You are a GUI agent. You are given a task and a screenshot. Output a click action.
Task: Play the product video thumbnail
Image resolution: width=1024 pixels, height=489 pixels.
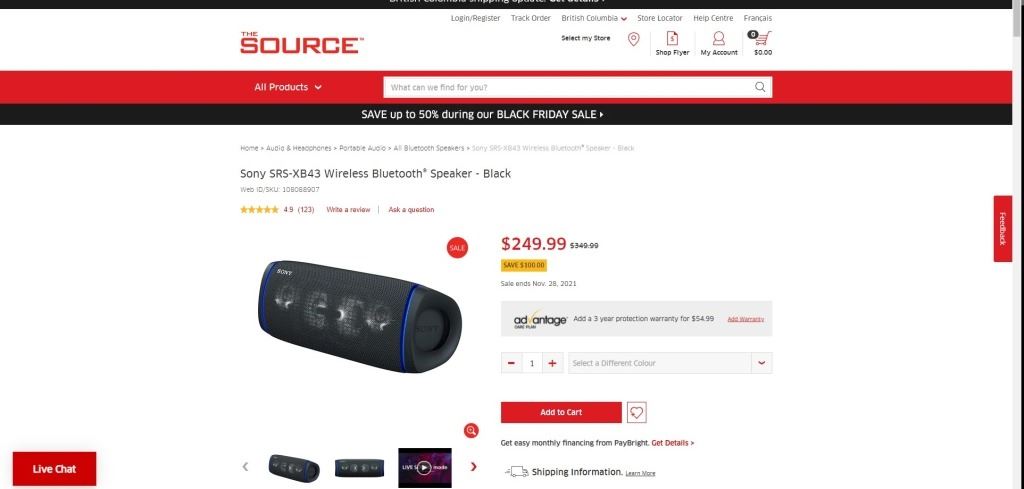click(x=424, y=467)
